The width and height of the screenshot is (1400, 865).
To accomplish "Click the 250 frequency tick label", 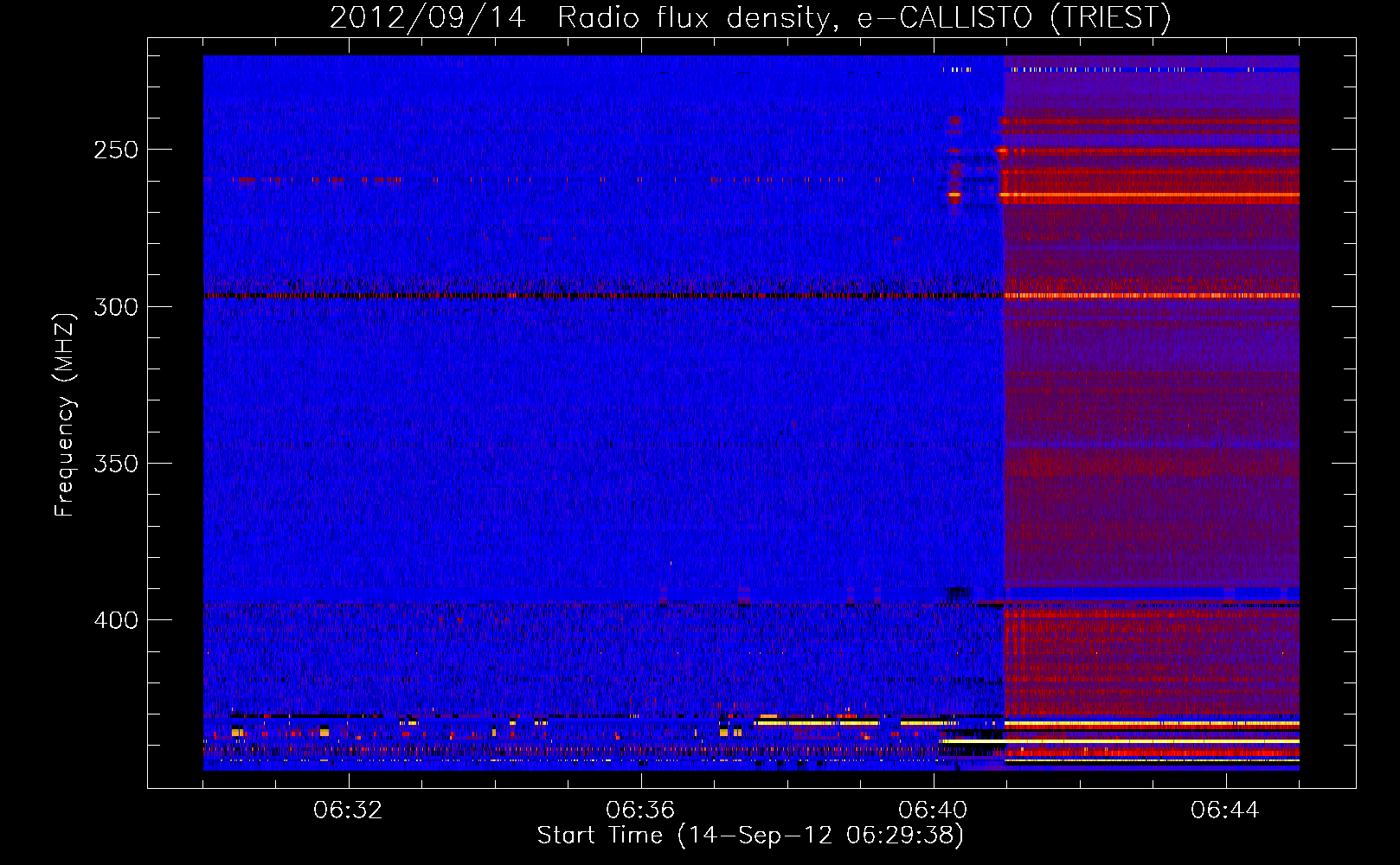I will pos(116,150).
